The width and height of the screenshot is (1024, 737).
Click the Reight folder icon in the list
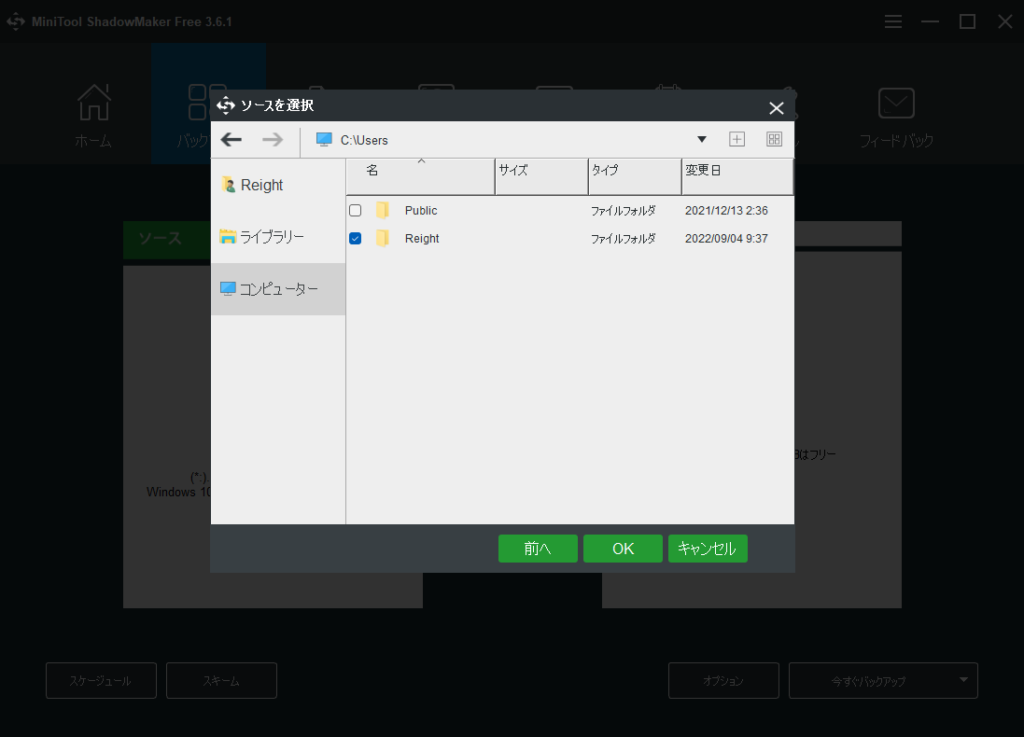pyautogui.click(x=382, y=239)
